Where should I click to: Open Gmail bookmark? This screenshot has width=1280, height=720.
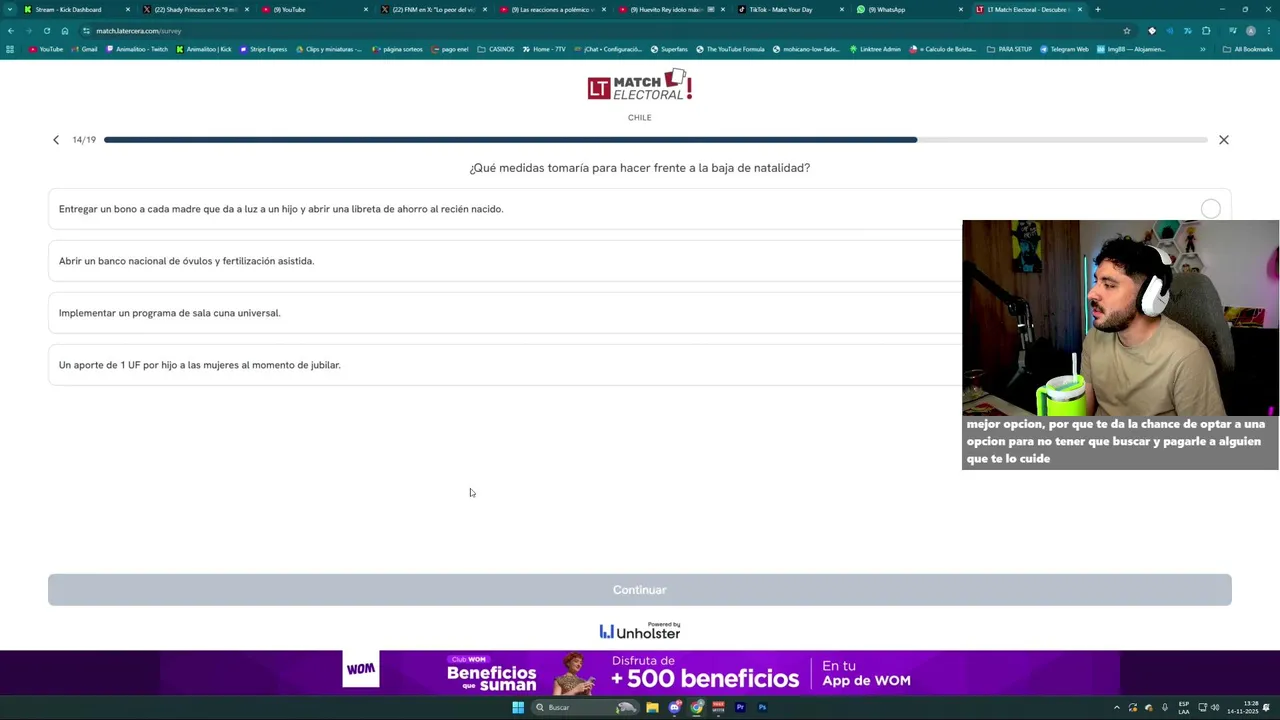click(84, 49)
